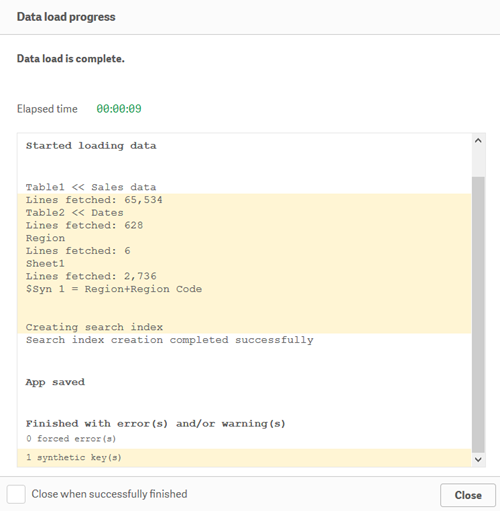The width and height of the screenshot is (500, 511).
Task: Click the 'Table2 << Dates' log entry
Action: [x=75, y=213]
